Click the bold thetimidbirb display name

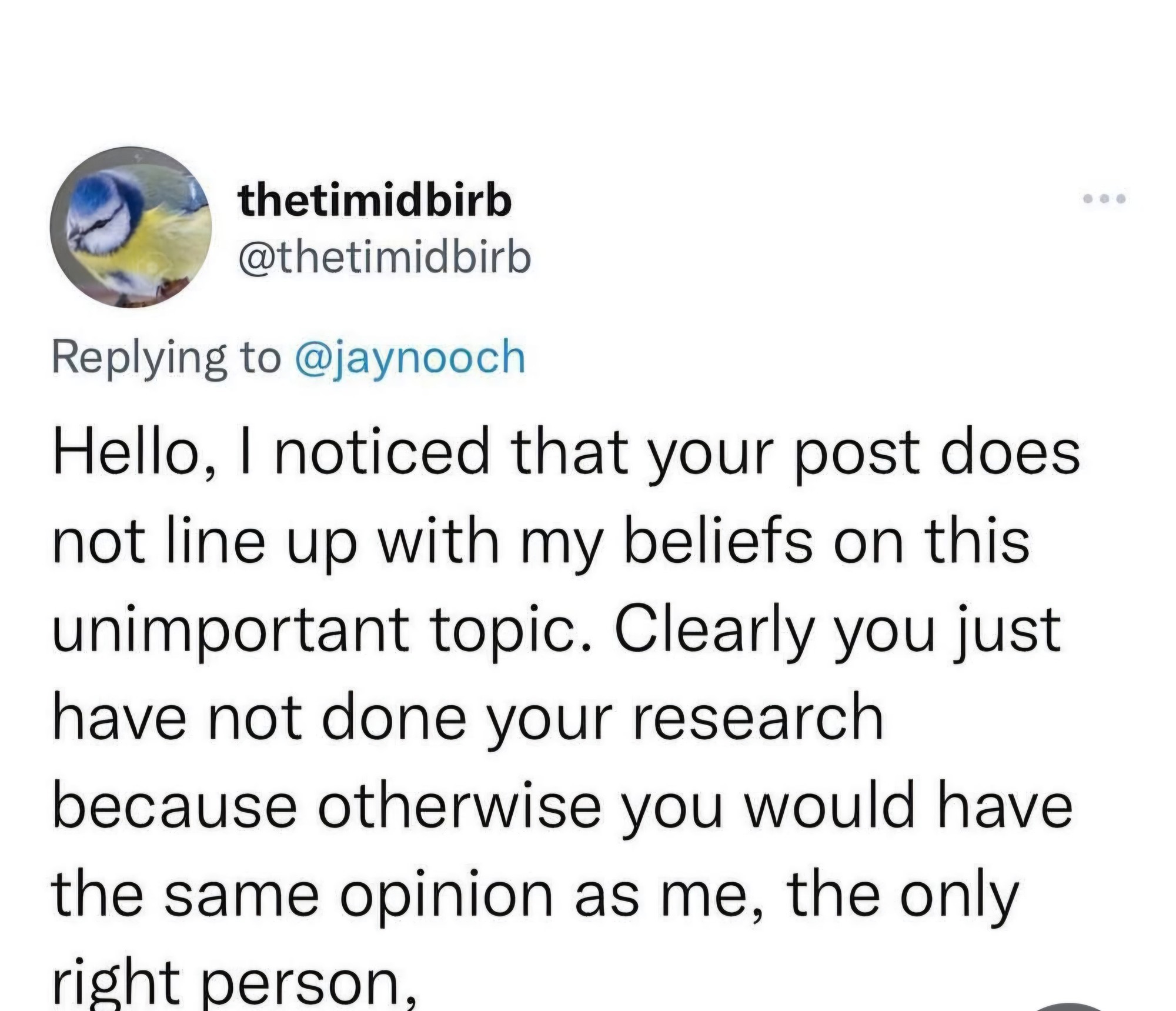(375, 201)
